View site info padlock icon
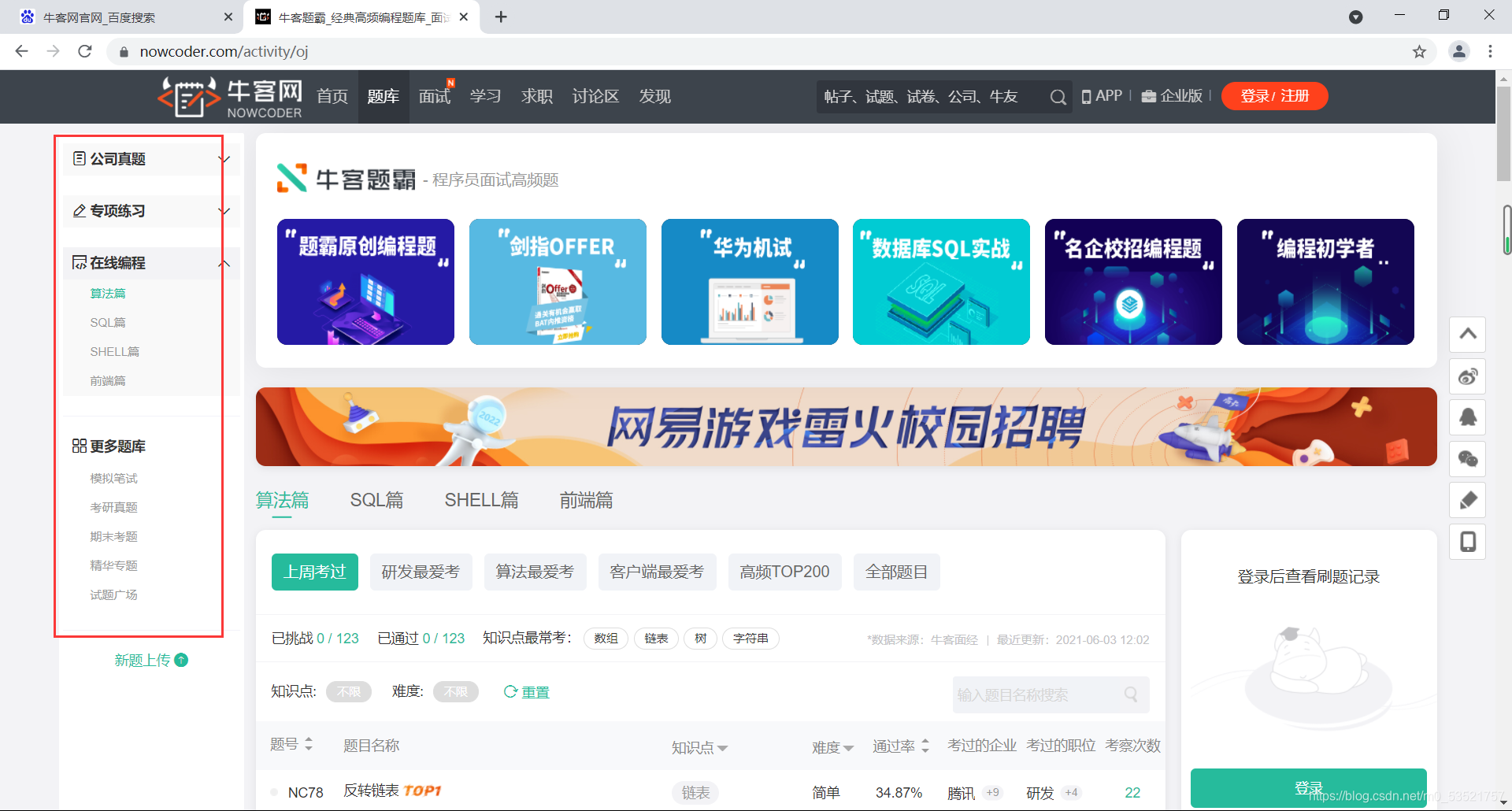 [x=123, y=52]
